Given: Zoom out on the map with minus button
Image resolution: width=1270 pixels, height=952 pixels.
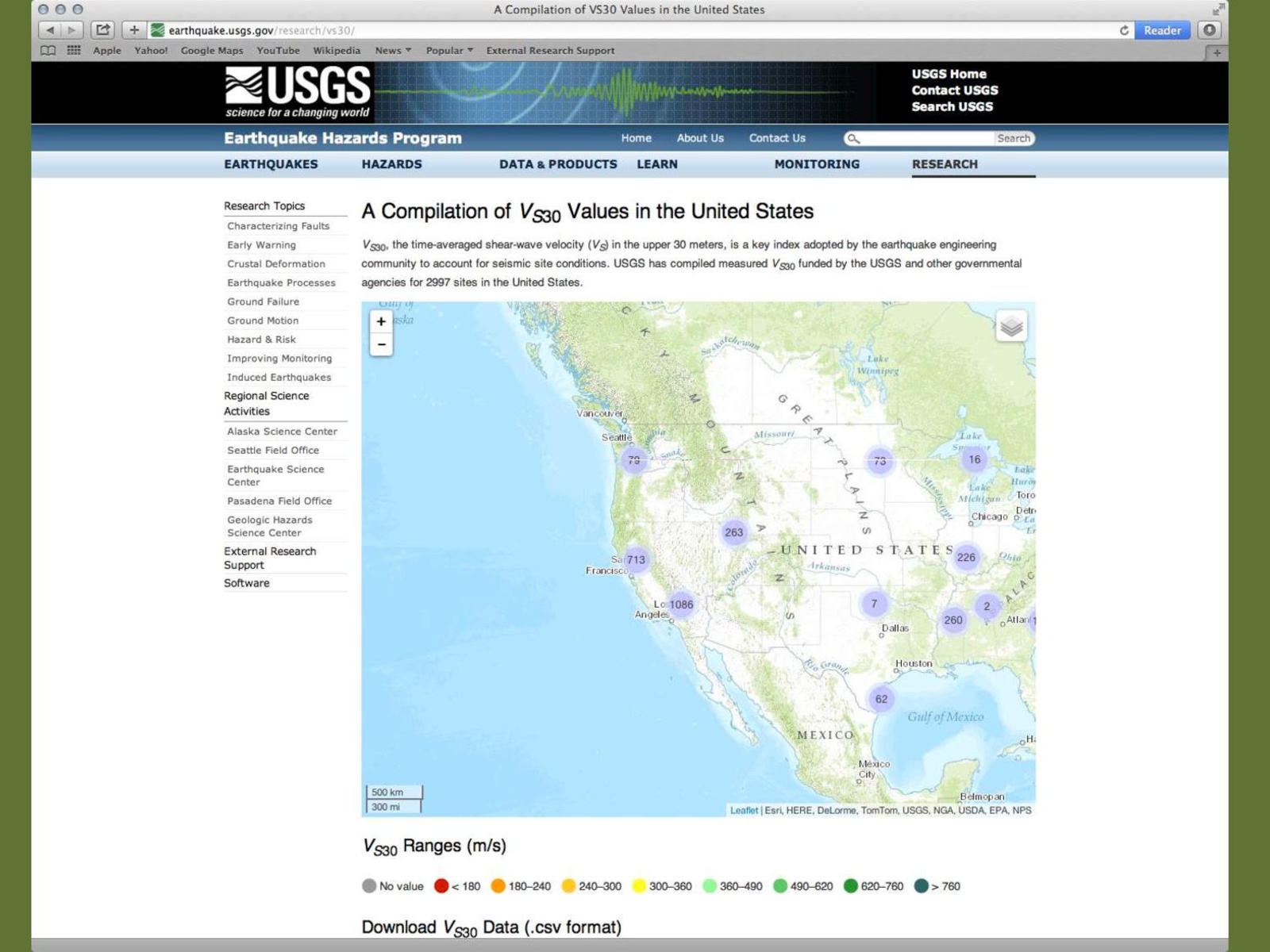Looking at the screenshot, I should 381,344.
